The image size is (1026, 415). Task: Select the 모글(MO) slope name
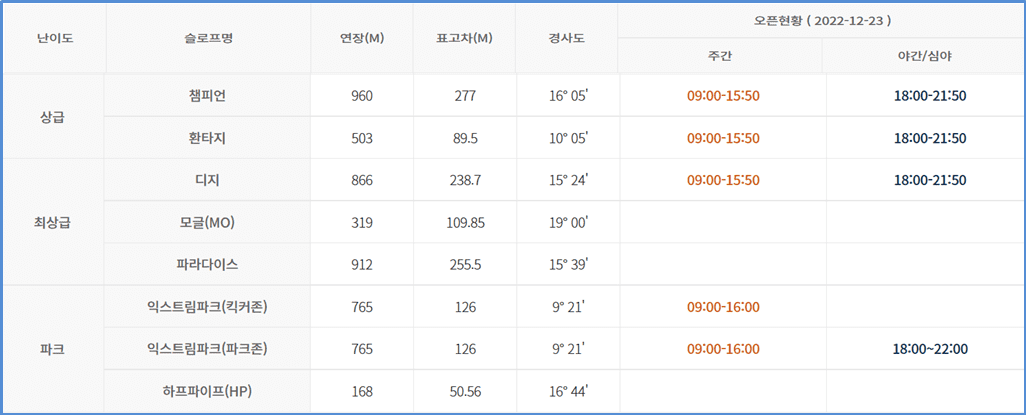point(209,223)
